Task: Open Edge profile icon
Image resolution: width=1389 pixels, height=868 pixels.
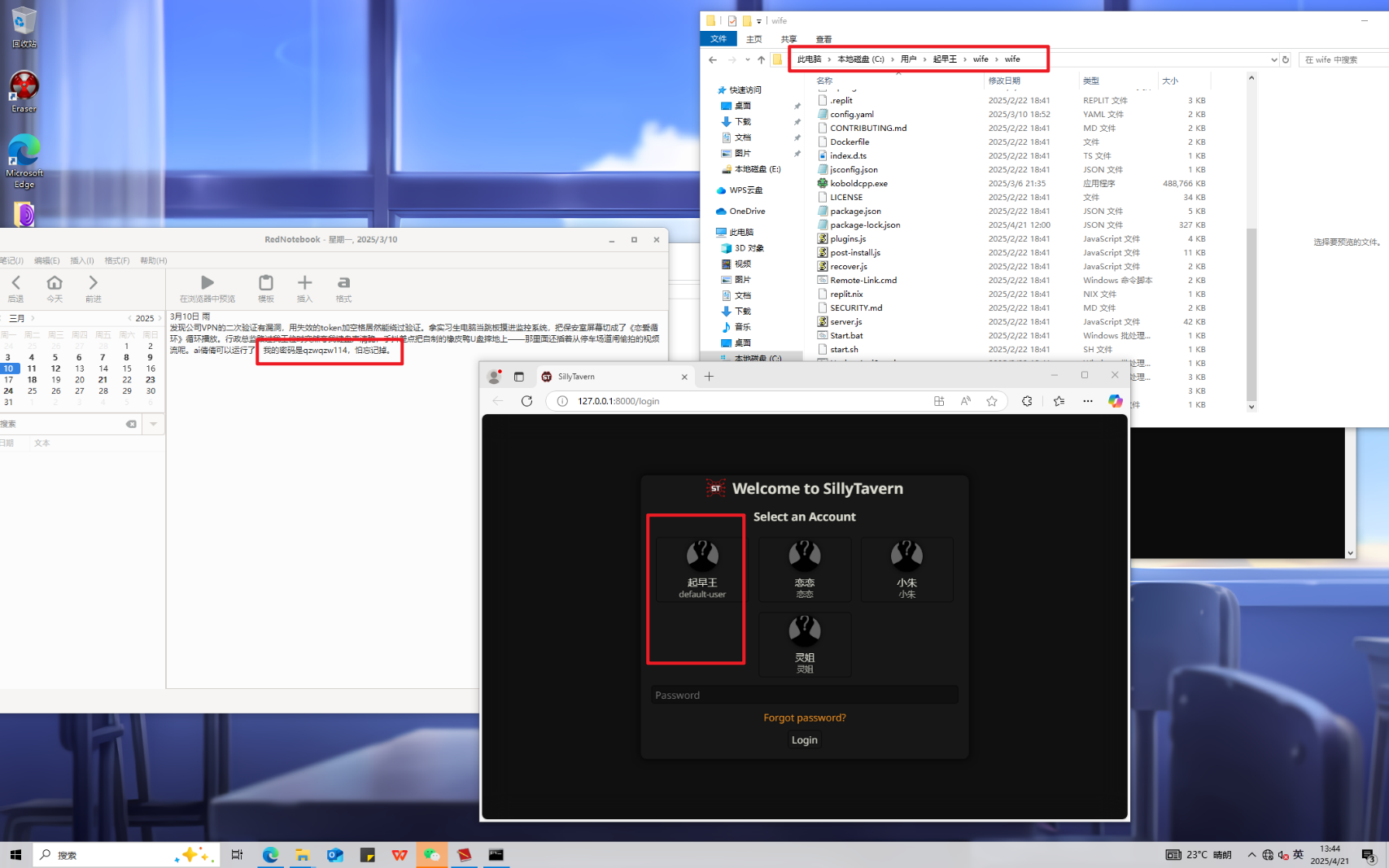Action: coord(494,377)
